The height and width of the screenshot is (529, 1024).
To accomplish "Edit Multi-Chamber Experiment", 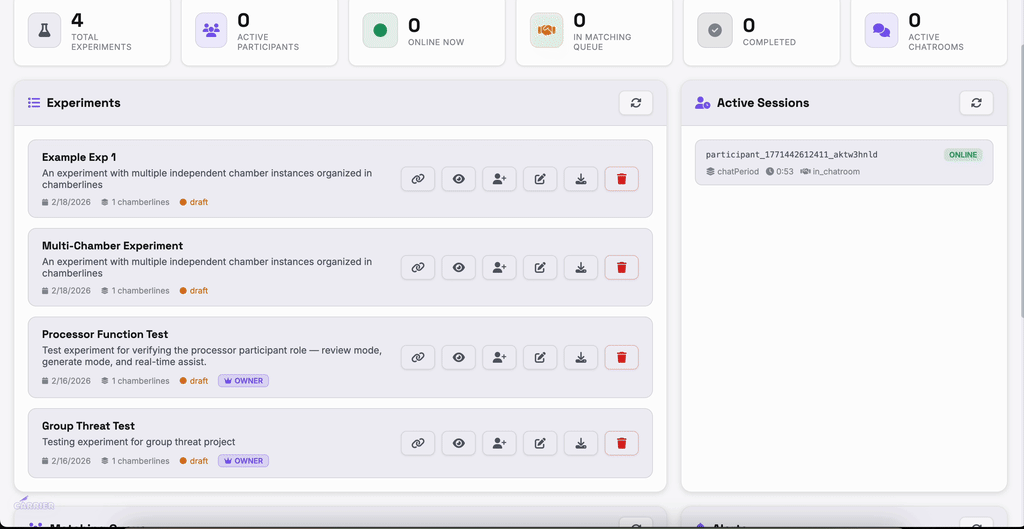I will 540,267.
